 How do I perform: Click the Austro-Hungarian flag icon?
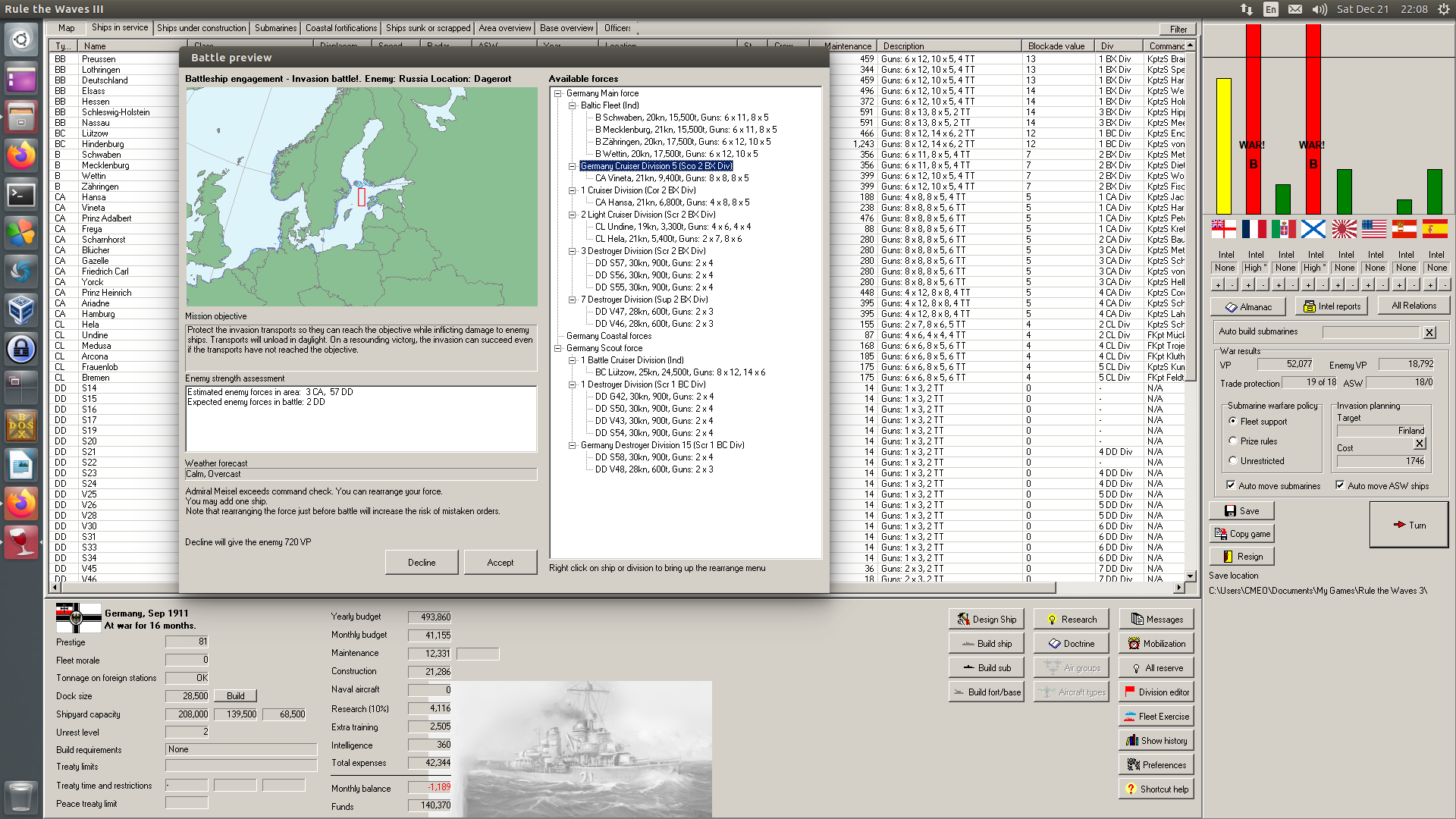click(1404, 228)
